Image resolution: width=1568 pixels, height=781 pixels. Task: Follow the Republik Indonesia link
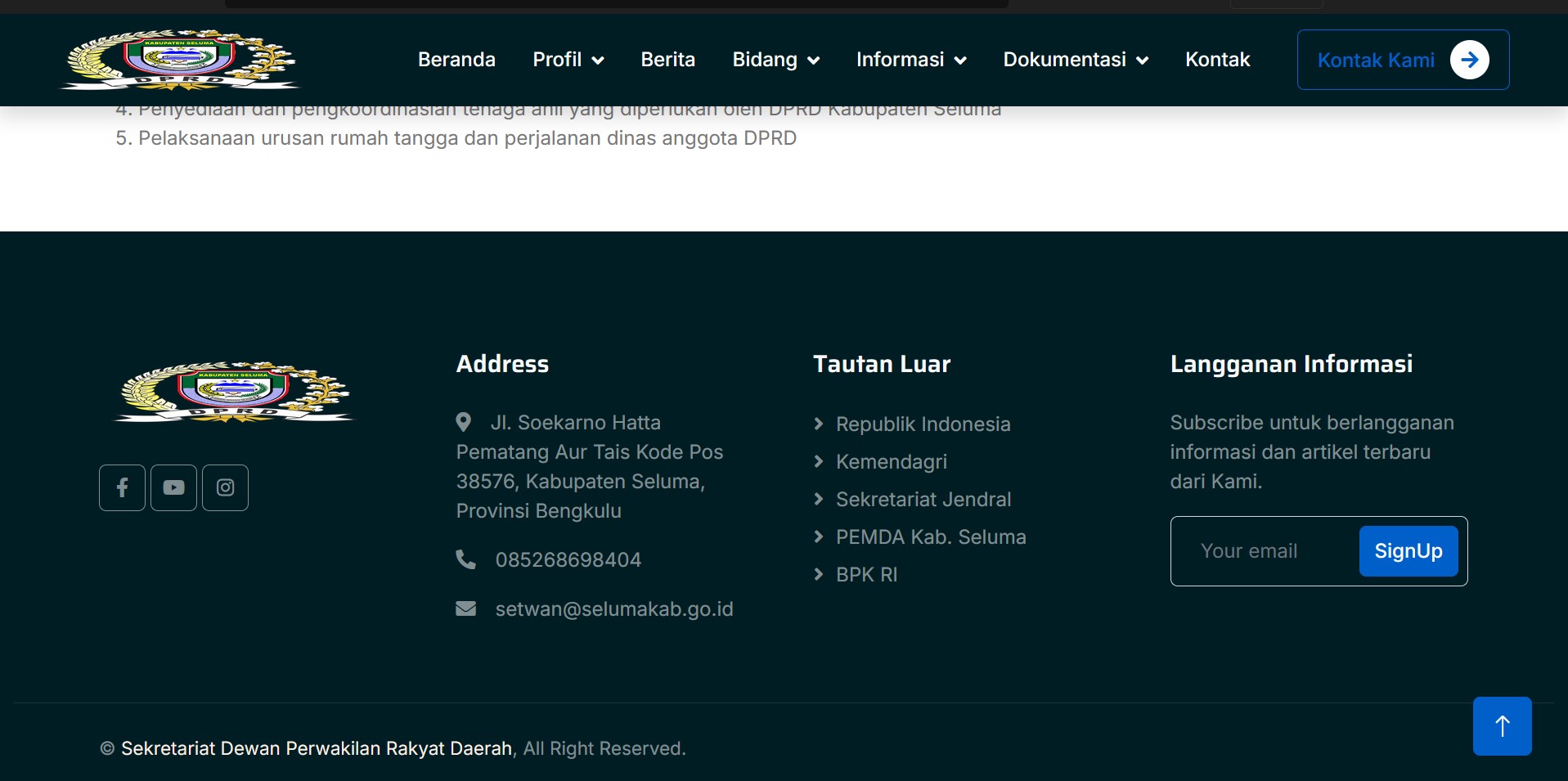pos(923,424)
